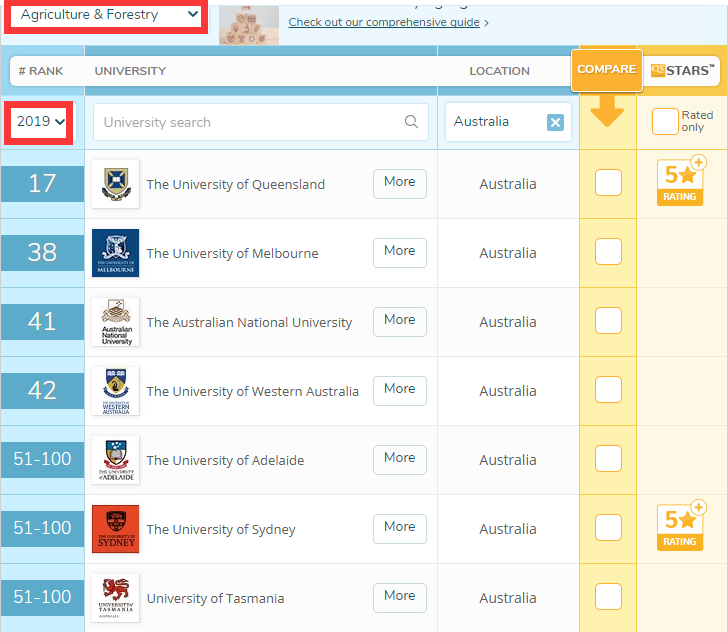The image size is (728, 632).
Task: Click the University search input field
Action: pyautogui.click(x=250, y=122)
